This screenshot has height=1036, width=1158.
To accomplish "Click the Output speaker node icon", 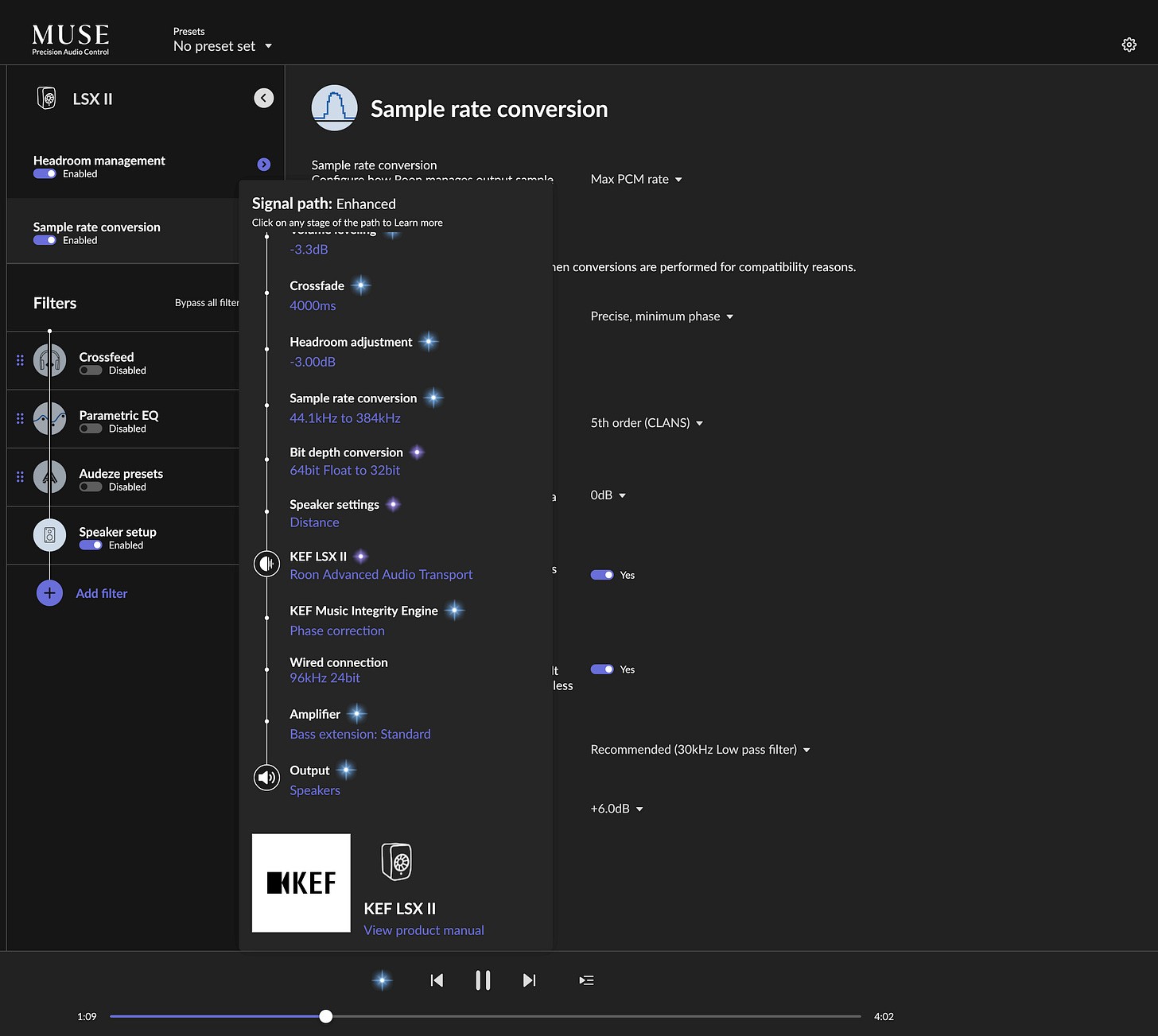I will click(x=266, y=778).
